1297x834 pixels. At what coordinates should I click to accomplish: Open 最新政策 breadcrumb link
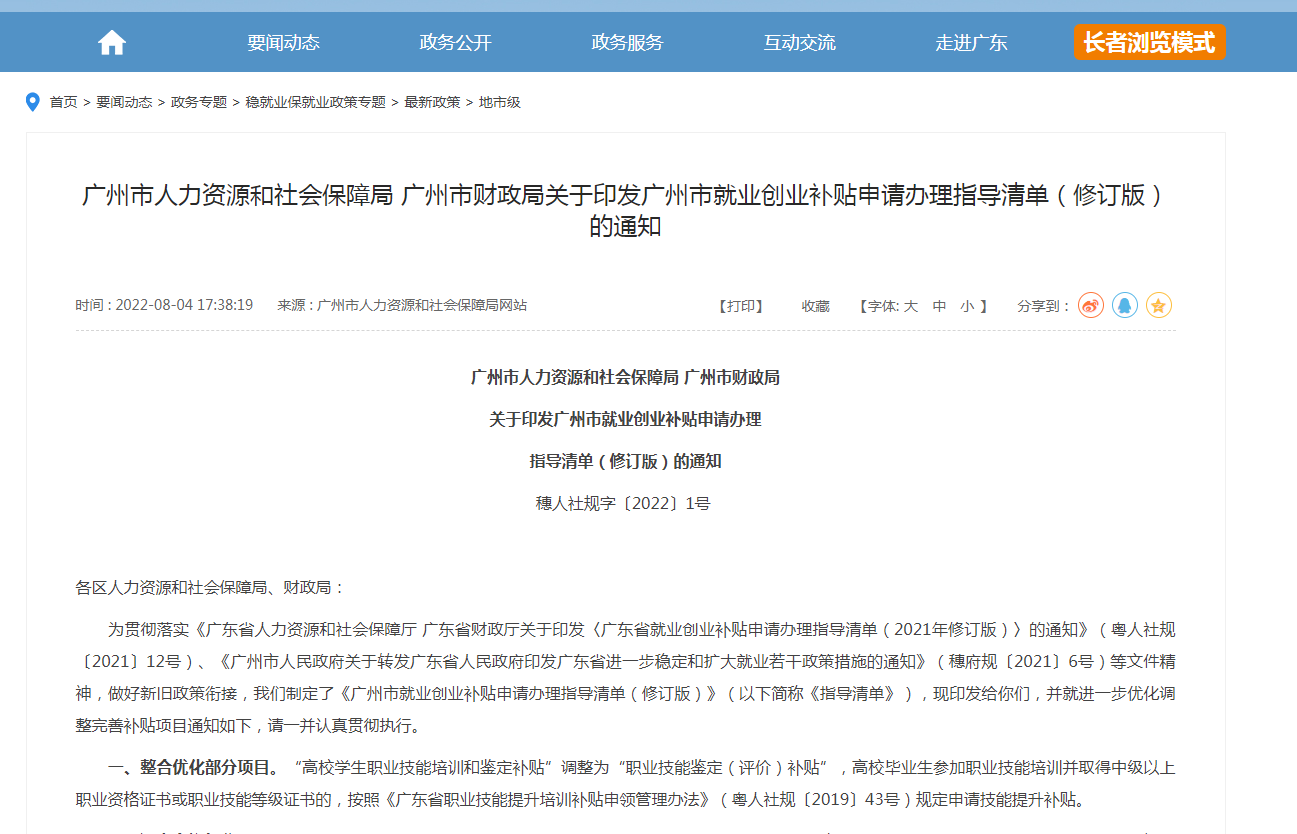432,102
